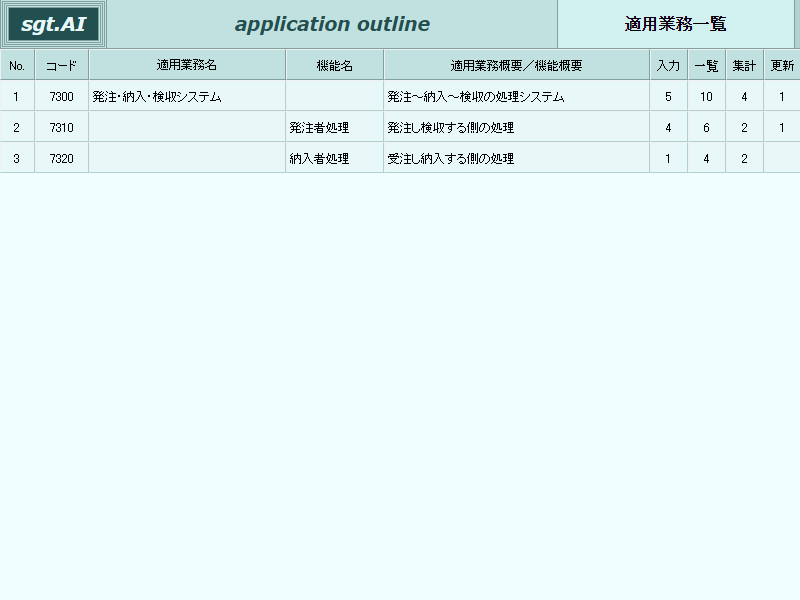Click row number 2 cell
This screenshot has height=600, width=800.
[17, 128]
